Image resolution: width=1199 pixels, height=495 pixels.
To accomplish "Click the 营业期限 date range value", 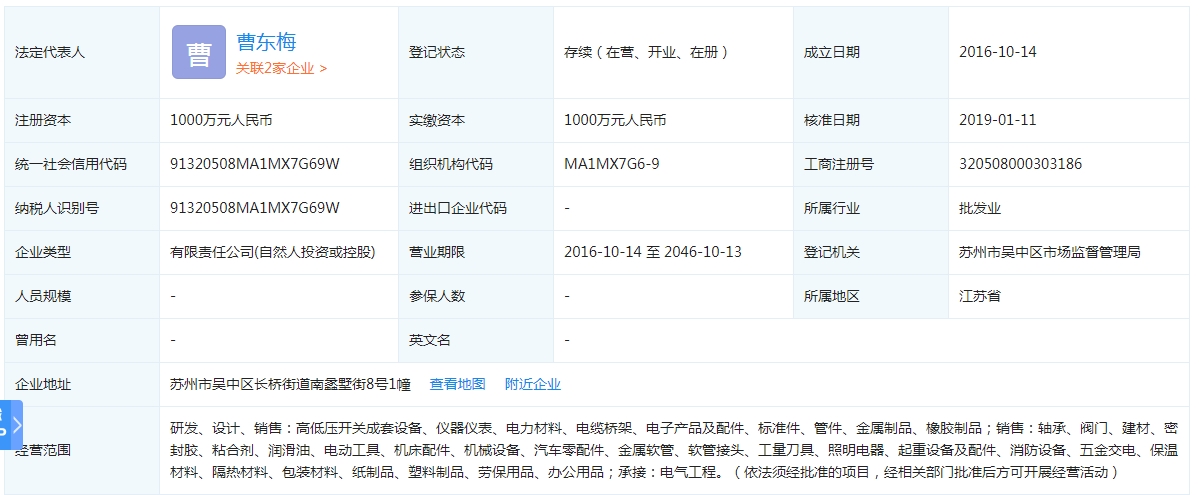I will pos(652,252).
